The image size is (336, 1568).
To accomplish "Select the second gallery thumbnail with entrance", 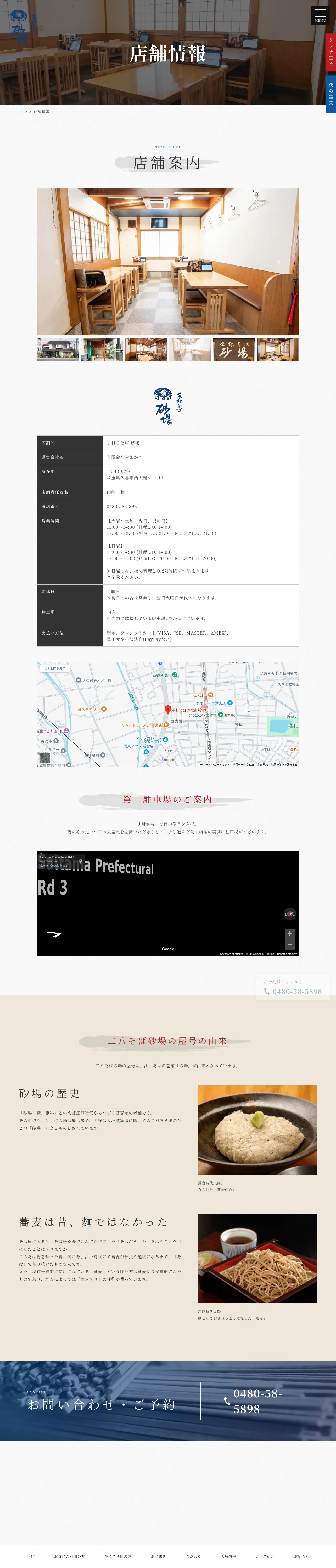I will (x=102, y=350).
